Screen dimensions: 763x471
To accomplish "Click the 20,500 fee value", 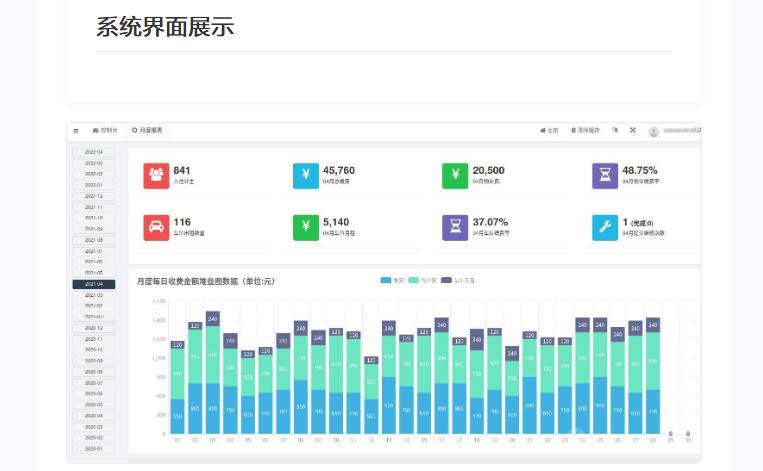I will (489, 170).
